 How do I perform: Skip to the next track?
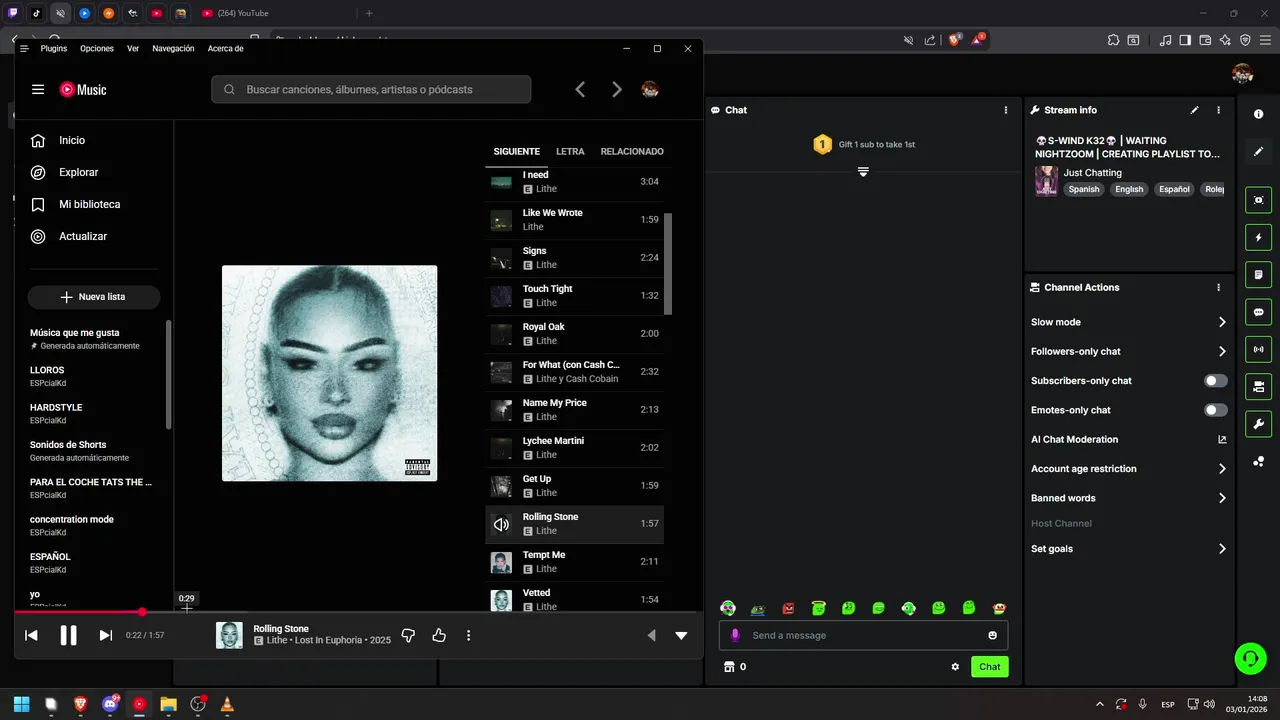pyautogui.click(x=105, y=635)
